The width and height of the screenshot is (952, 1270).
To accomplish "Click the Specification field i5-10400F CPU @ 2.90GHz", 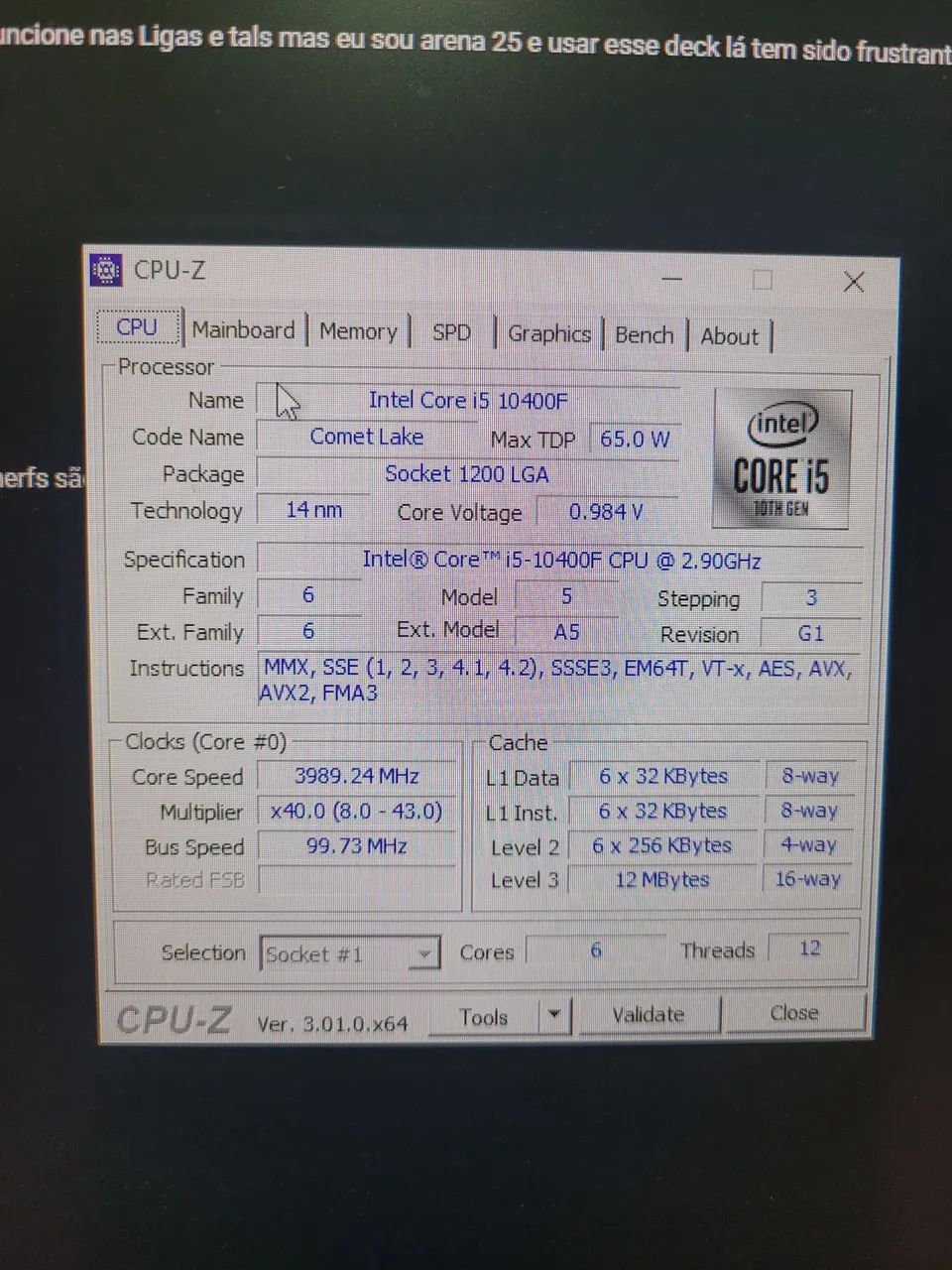I will pos(560,560).
